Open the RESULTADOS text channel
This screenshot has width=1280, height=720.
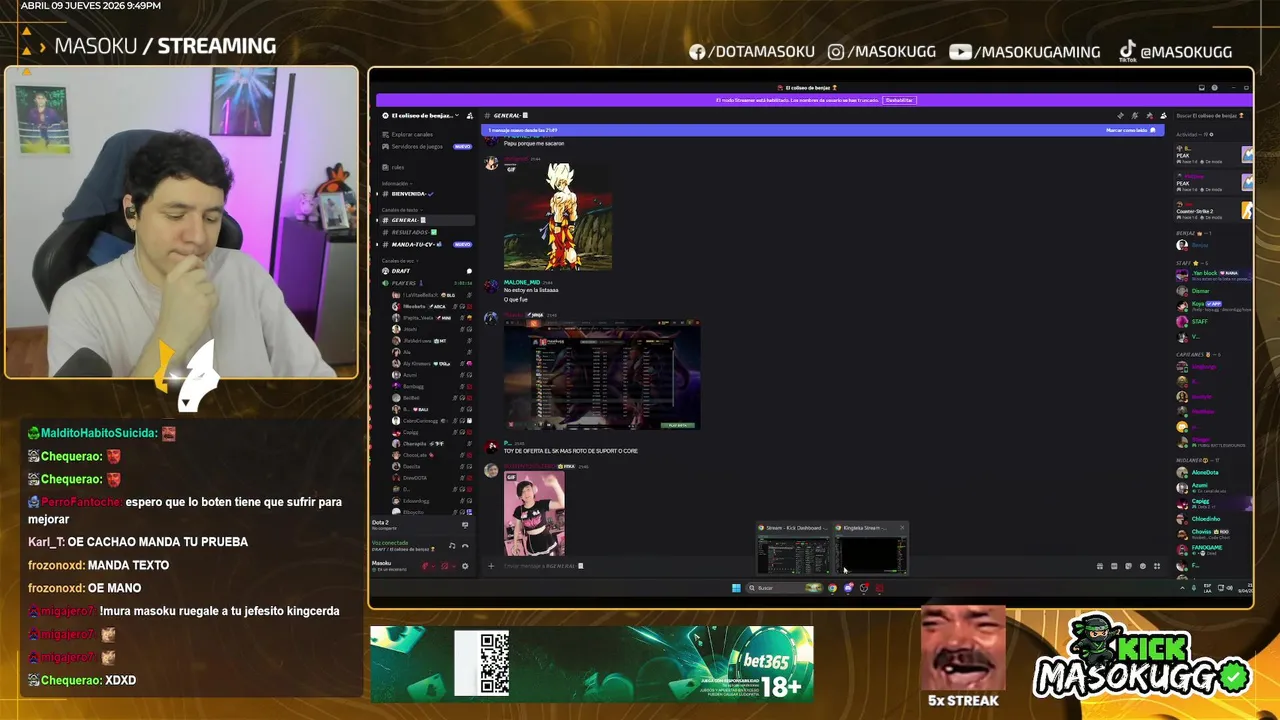(x=427, y=232)
